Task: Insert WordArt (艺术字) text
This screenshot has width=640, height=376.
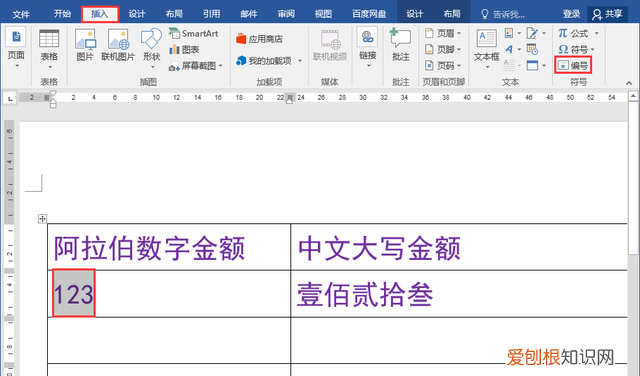Action: pyautogui.click(x=509, y=49)
